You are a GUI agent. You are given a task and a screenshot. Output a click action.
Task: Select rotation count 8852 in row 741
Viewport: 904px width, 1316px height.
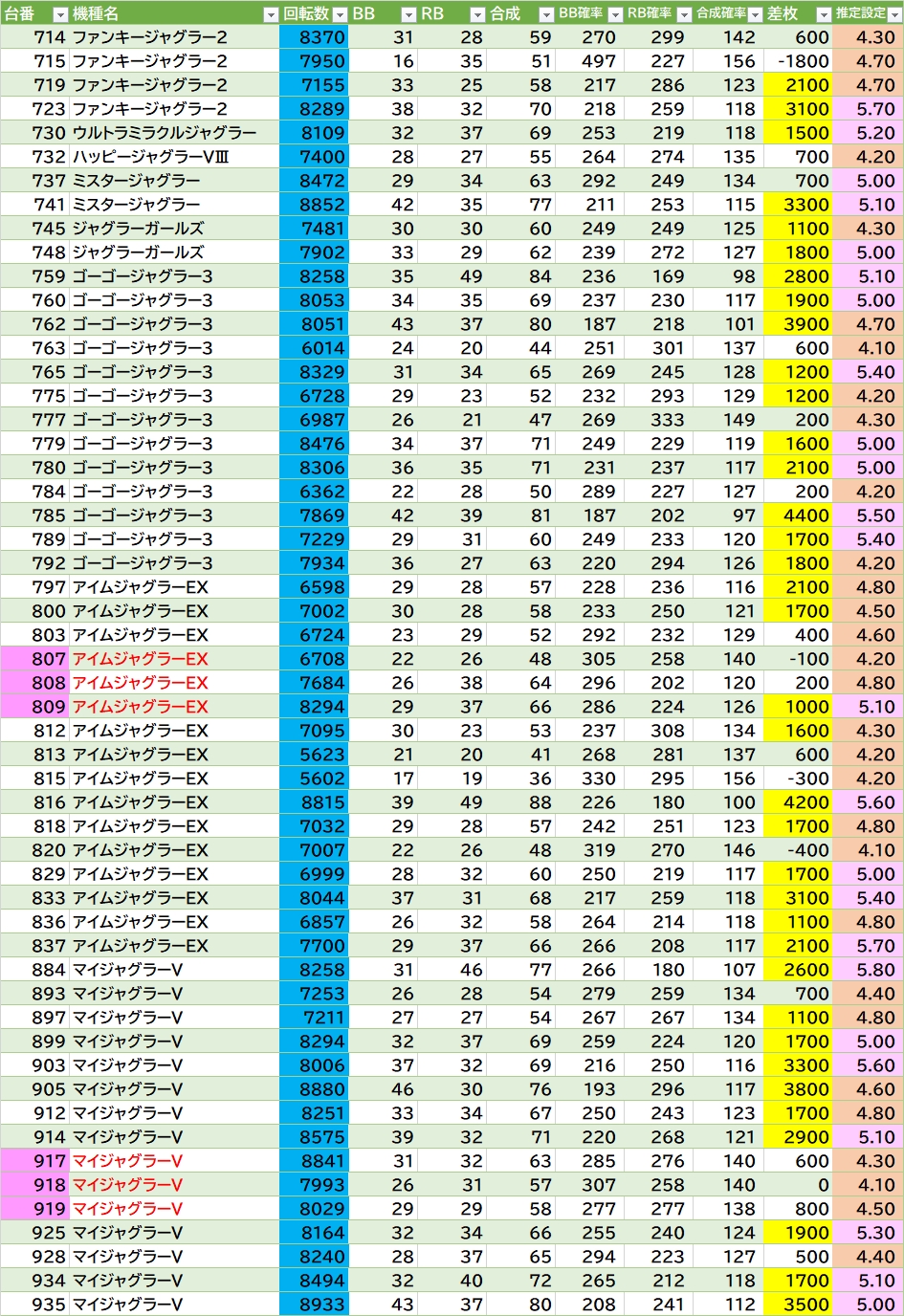(314, 205)
